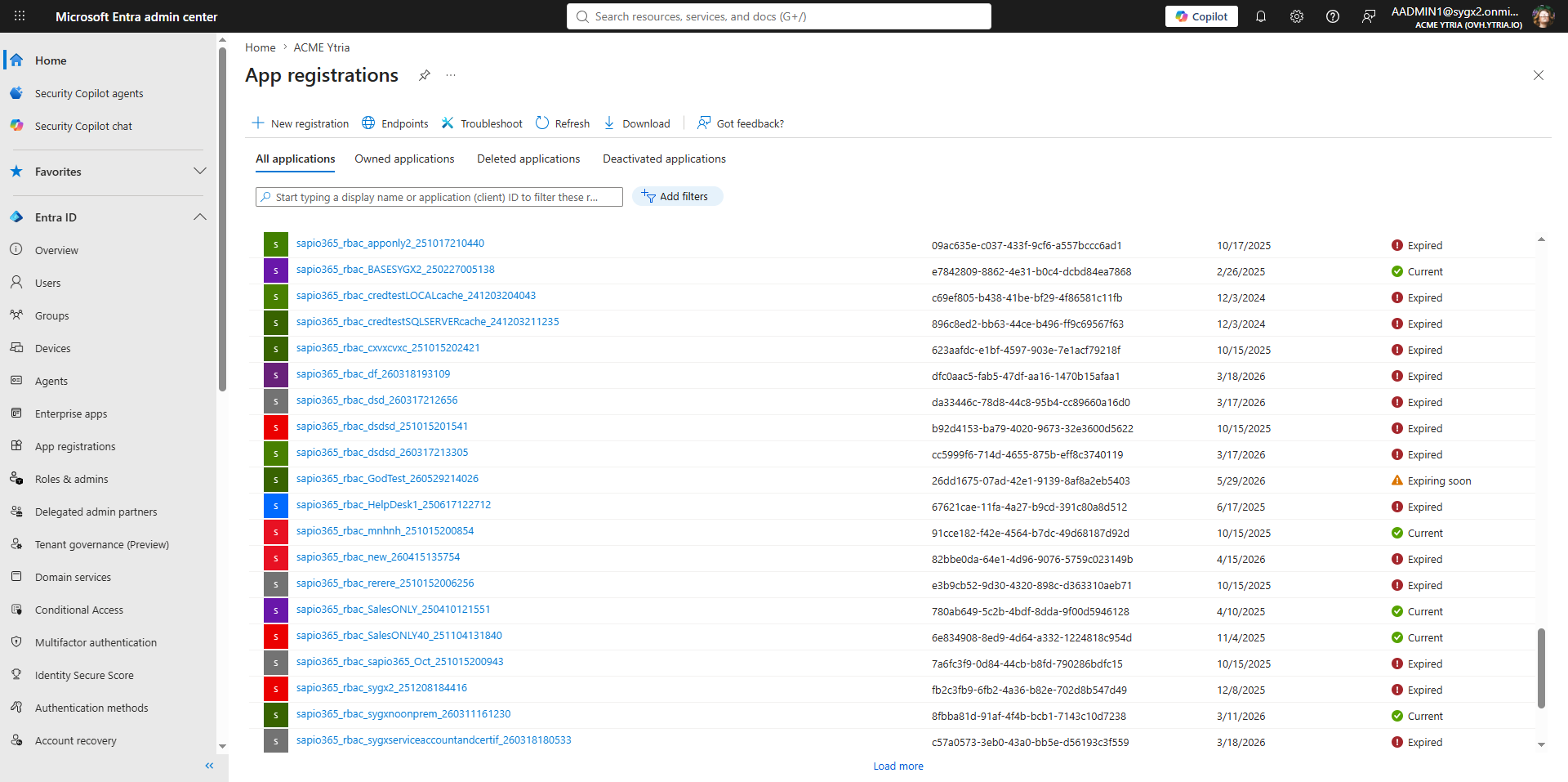
Task: Click the application list scrollbar thumb
Action: point(1541,668)
